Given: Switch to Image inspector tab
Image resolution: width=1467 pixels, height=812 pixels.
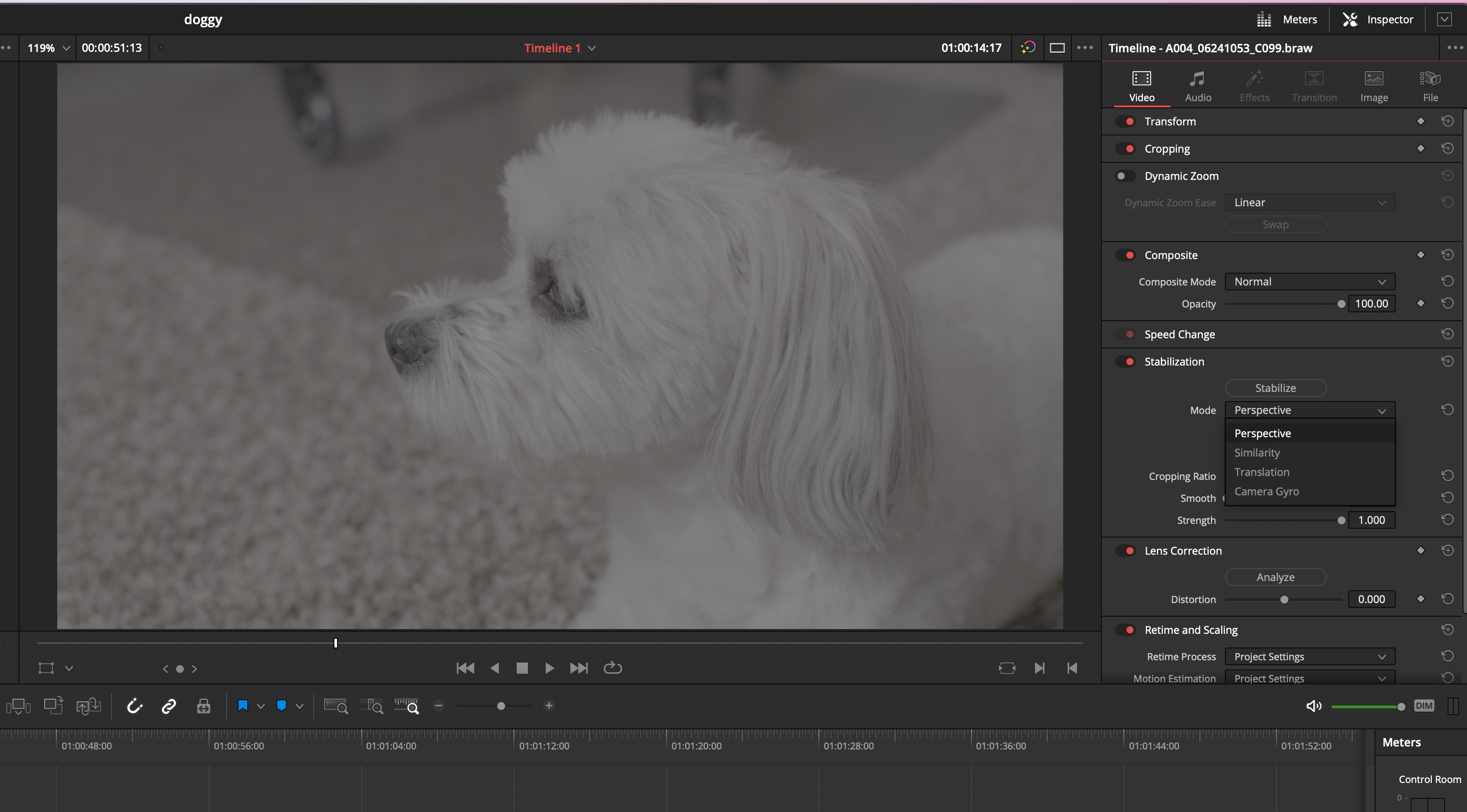Looking at the screenshot, I should pyautogui.click(x=1374, y=86).
